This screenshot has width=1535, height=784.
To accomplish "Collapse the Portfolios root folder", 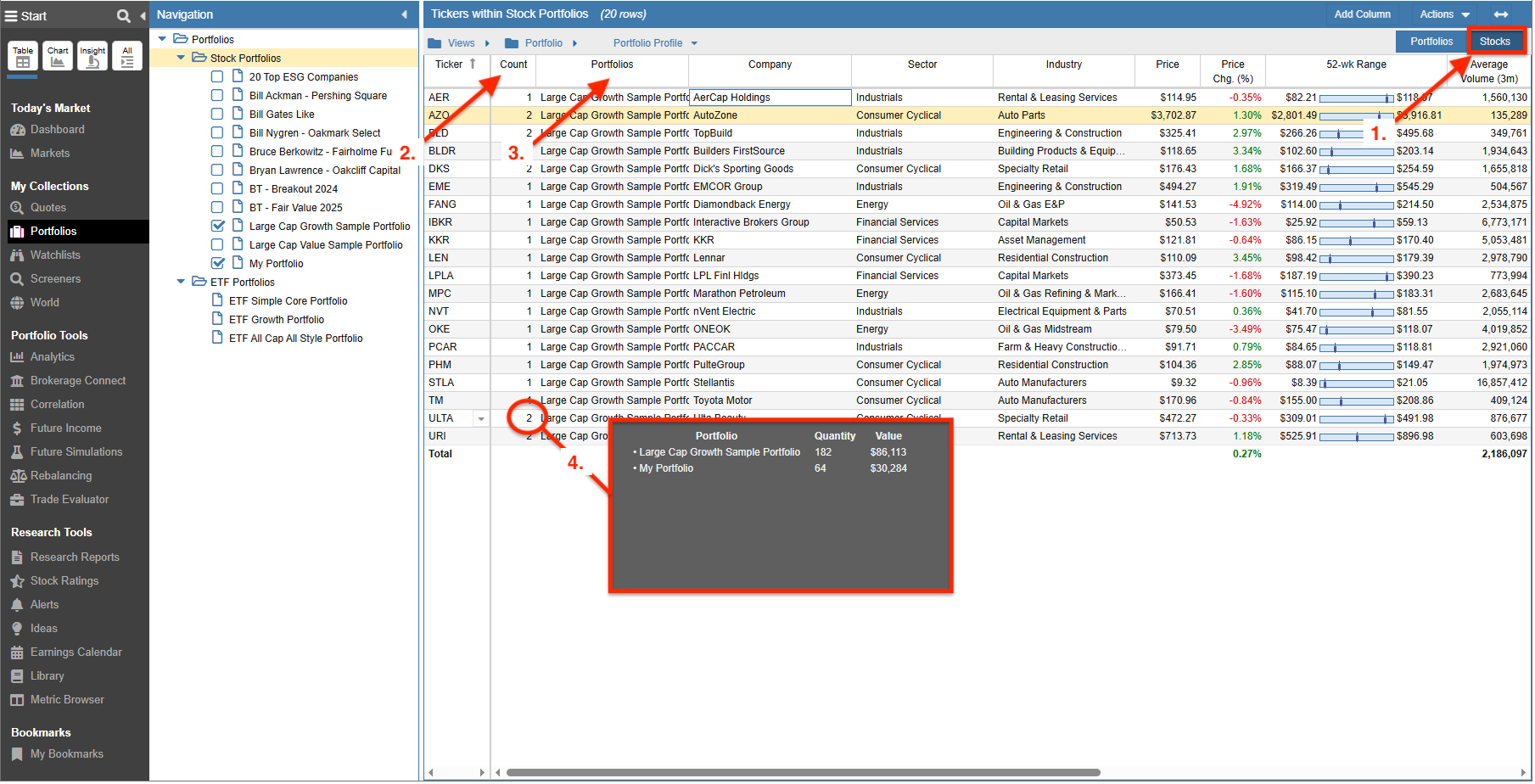I will coord(162,39).
